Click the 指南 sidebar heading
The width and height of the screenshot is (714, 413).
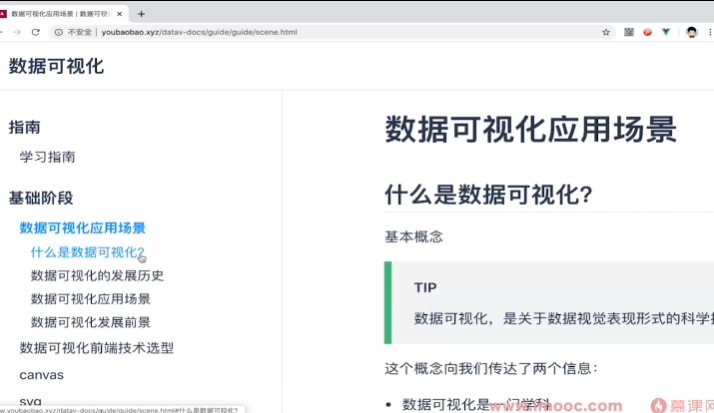[x=25, y=127]
